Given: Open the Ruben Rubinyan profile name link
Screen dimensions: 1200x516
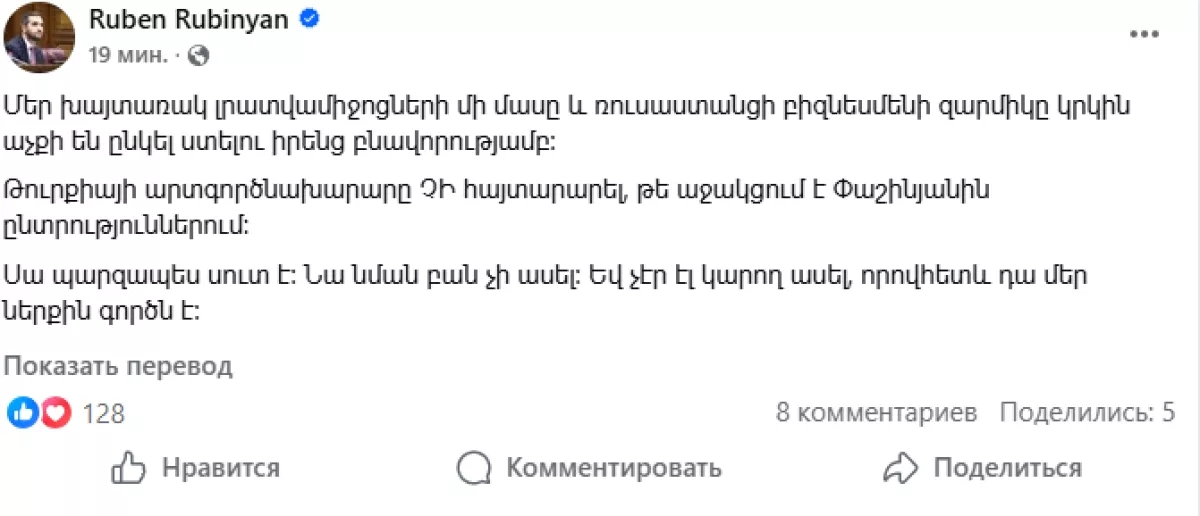Looking at the screenshot, I should [x=190, y=19].
